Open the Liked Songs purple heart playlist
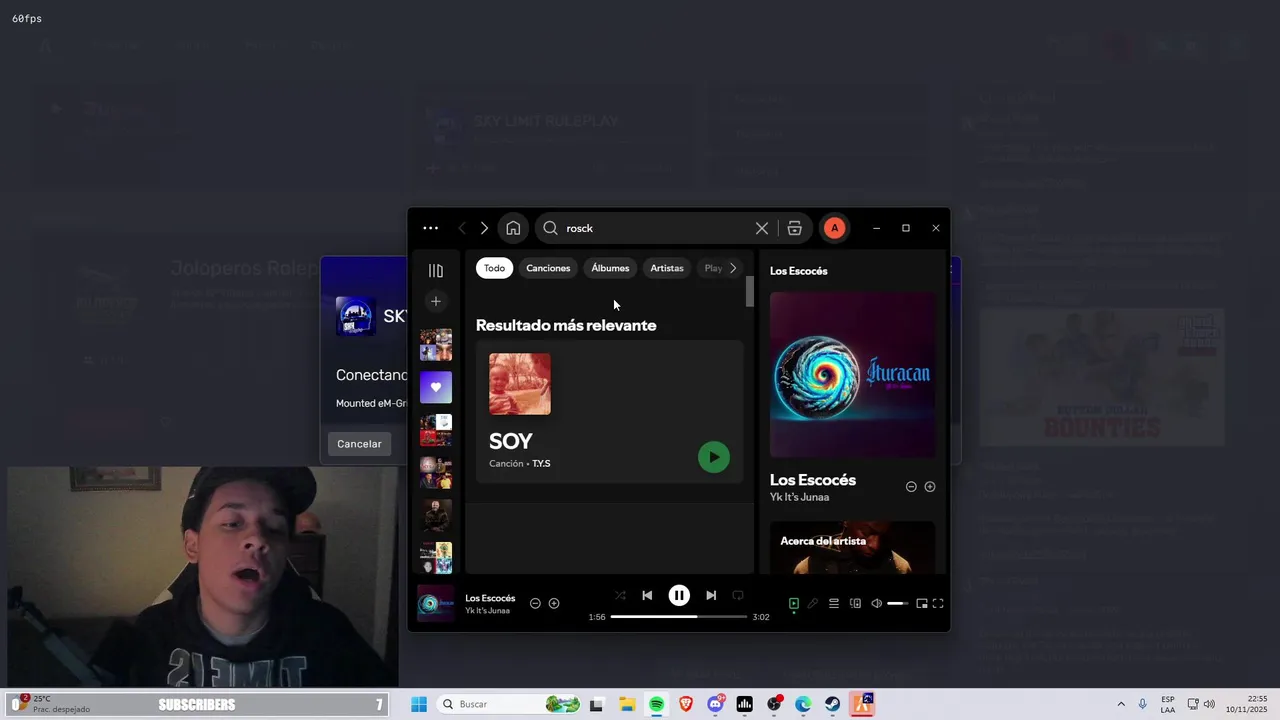This screenshot has height=720, width=1280. 436,387
